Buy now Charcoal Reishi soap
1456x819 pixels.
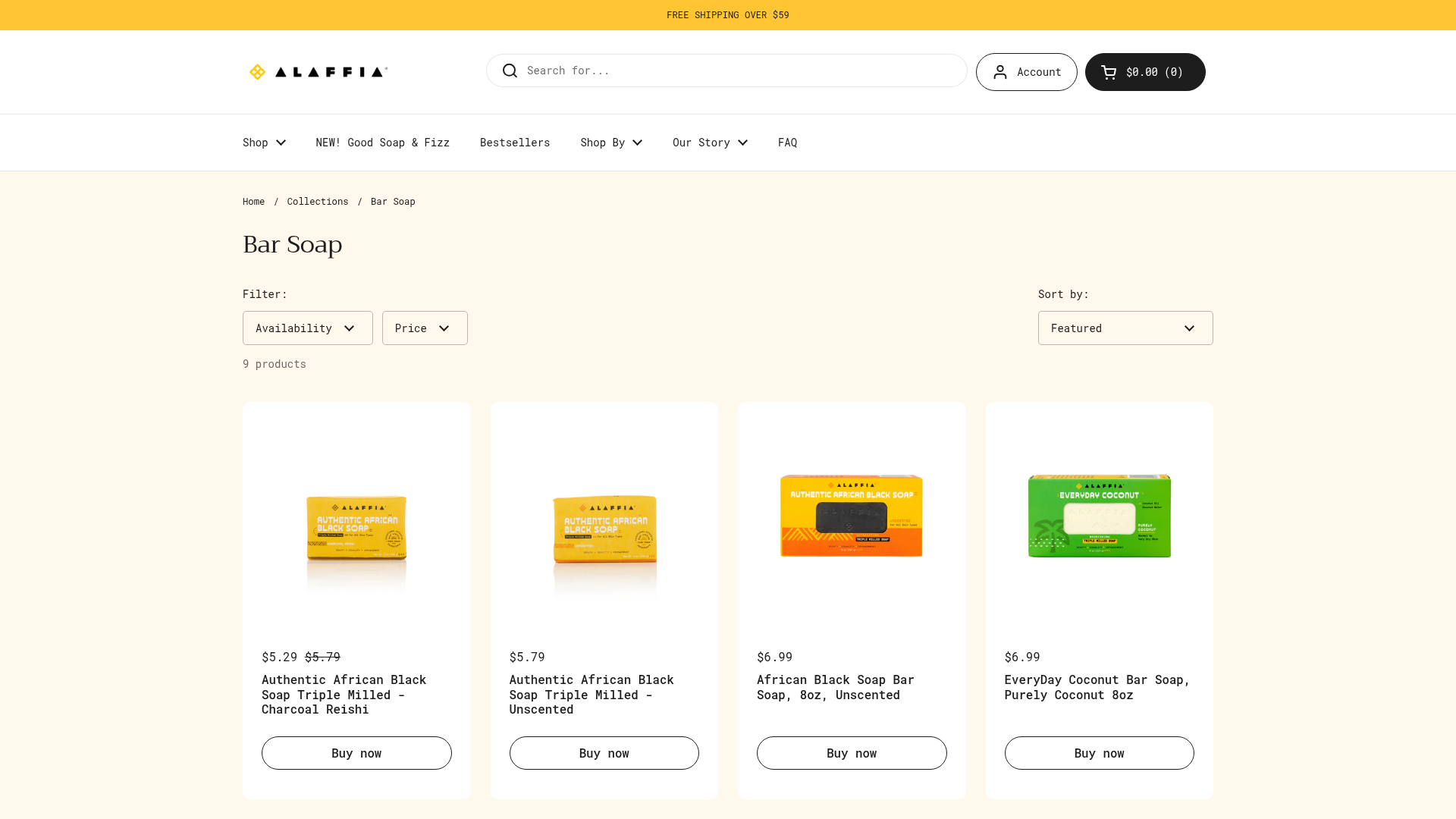356,753
